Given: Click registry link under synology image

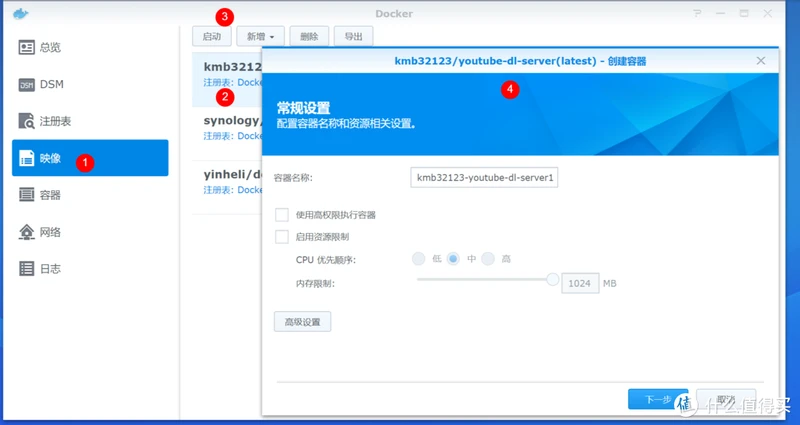Looking at the screenshot, I should 233,136.
